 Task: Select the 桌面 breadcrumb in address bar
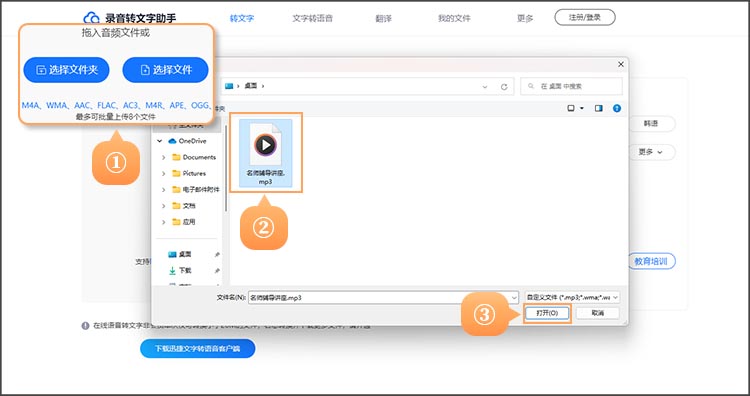point(251,86)
